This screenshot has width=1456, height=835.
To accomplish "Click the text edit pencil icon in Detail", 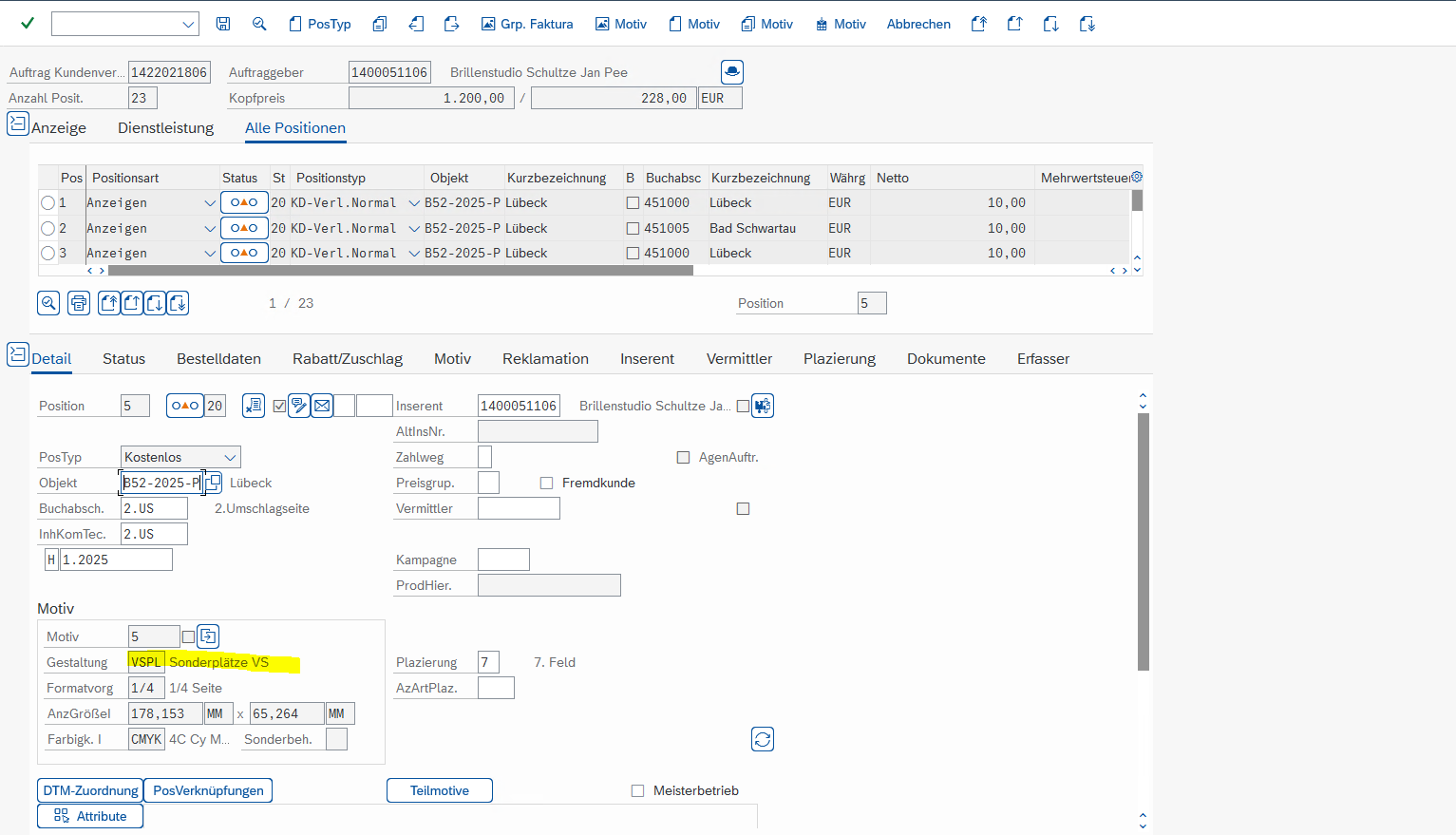I will click(299, 406).
